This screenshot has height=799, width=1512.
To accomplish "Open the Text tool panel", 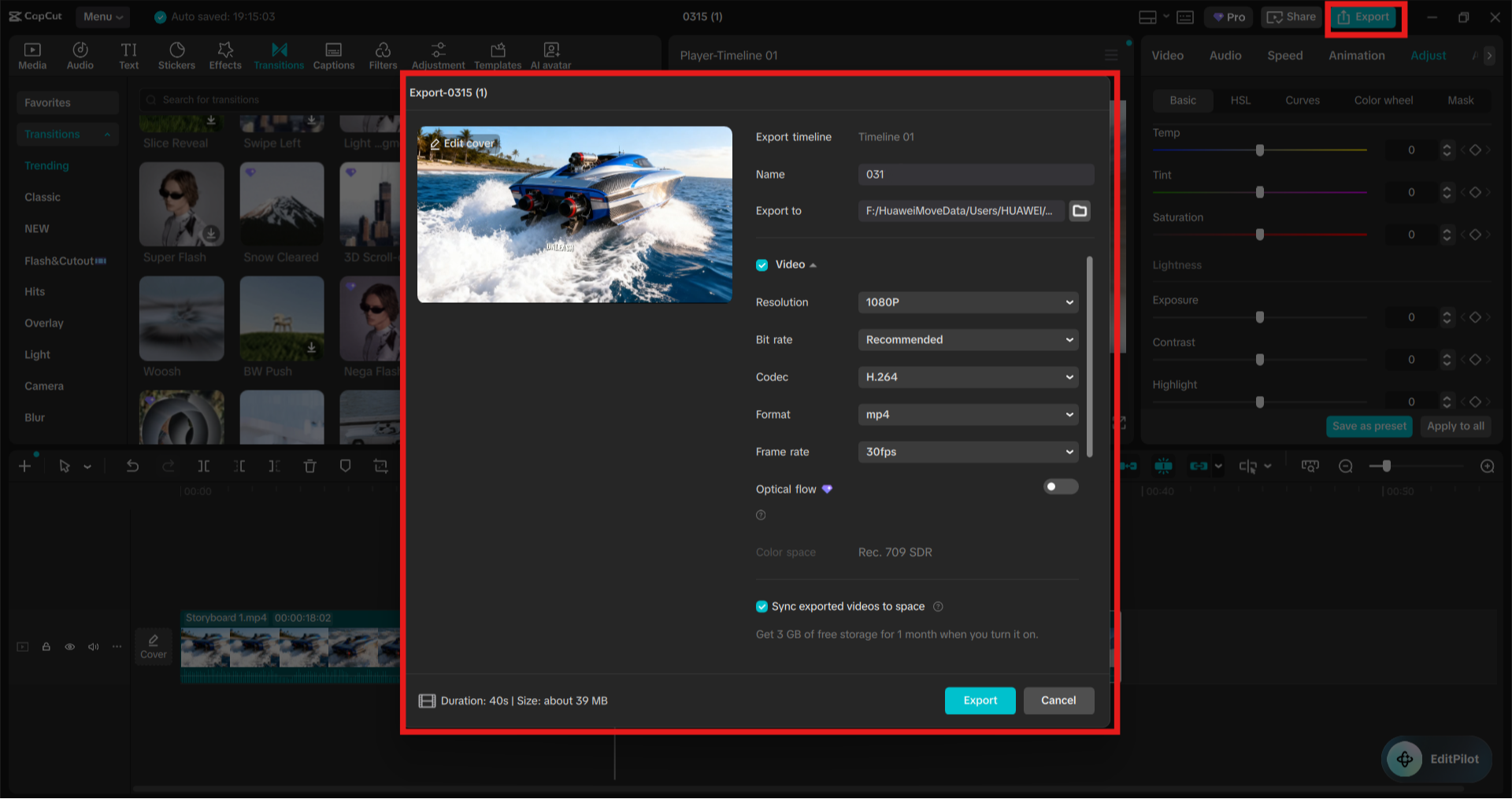I will [x=129, y=56].
